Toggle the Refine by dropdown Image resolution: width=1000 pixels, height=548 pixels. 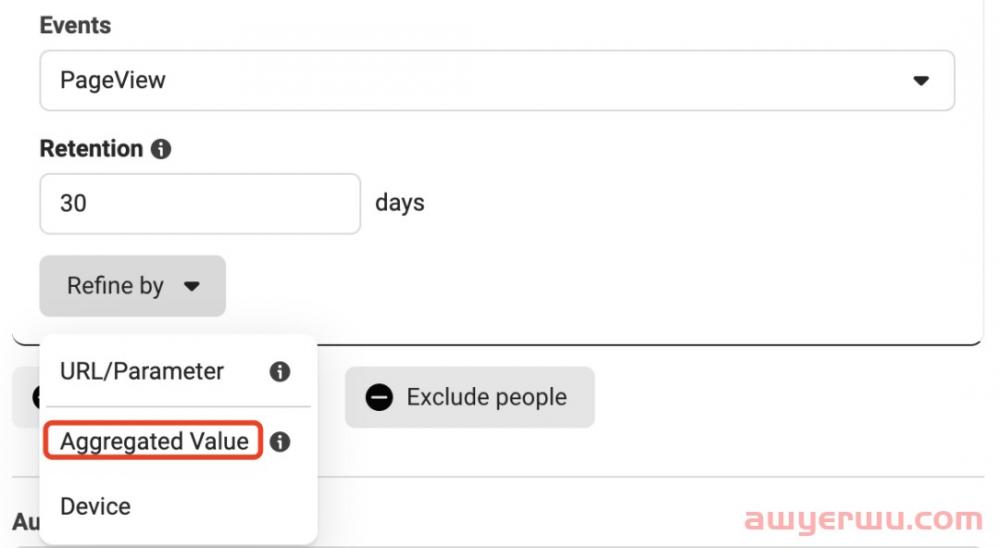[x=132, y=286]
